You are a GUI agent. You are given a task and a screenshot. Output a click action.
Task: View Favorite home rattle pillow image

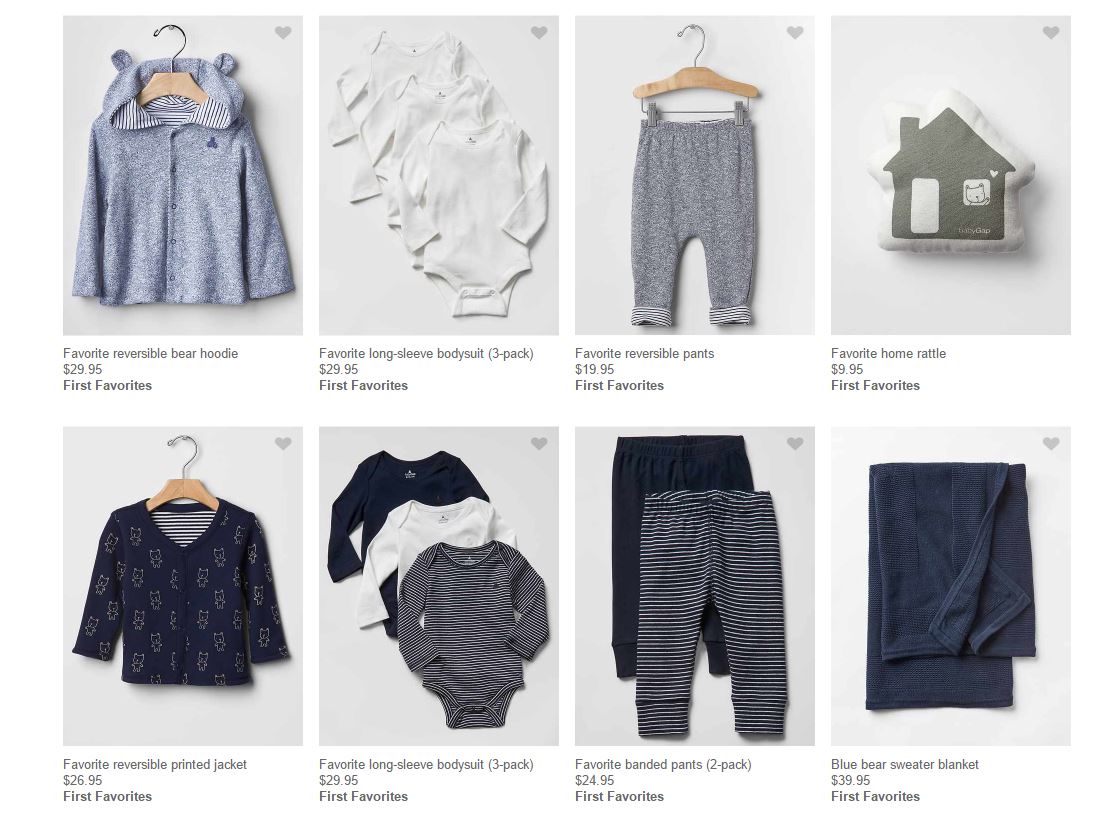[951, 176]
